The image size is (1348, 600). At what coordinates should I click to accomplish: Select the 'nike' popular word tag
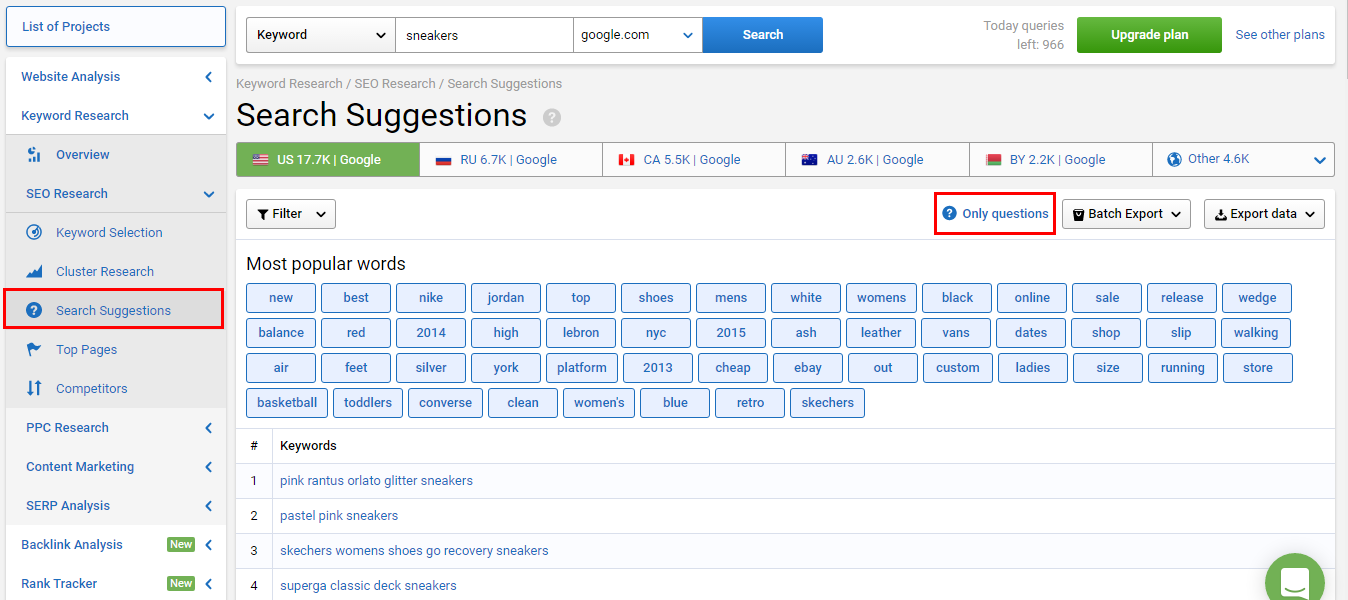pos(431,298)
